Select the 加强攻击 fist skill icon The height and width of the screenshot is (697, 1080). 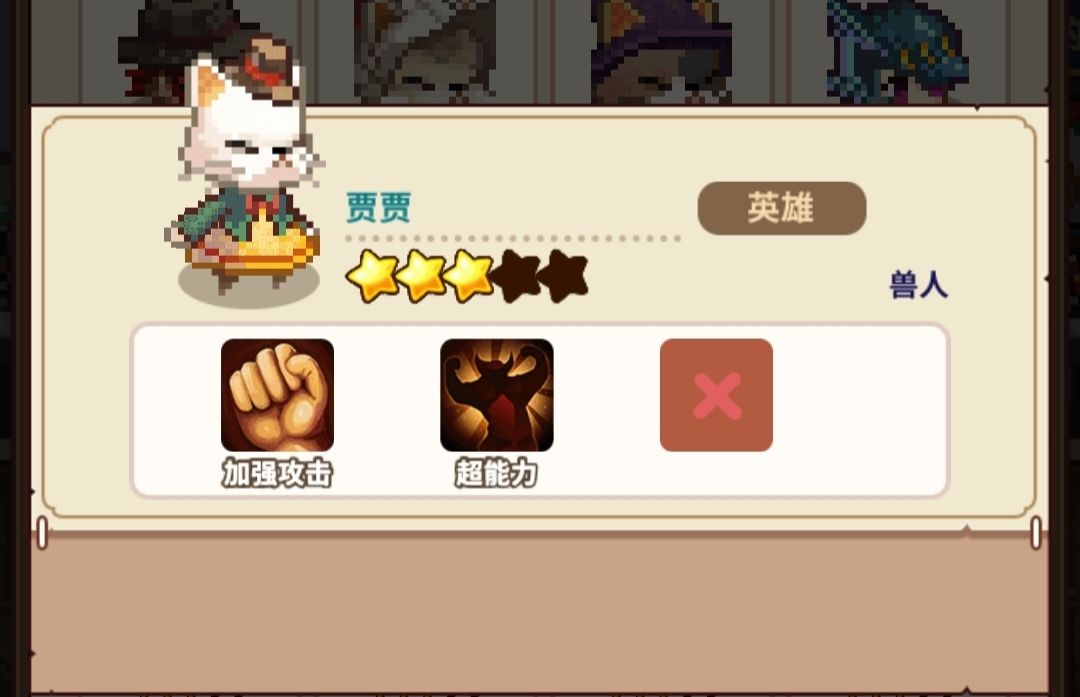point(277,395)
